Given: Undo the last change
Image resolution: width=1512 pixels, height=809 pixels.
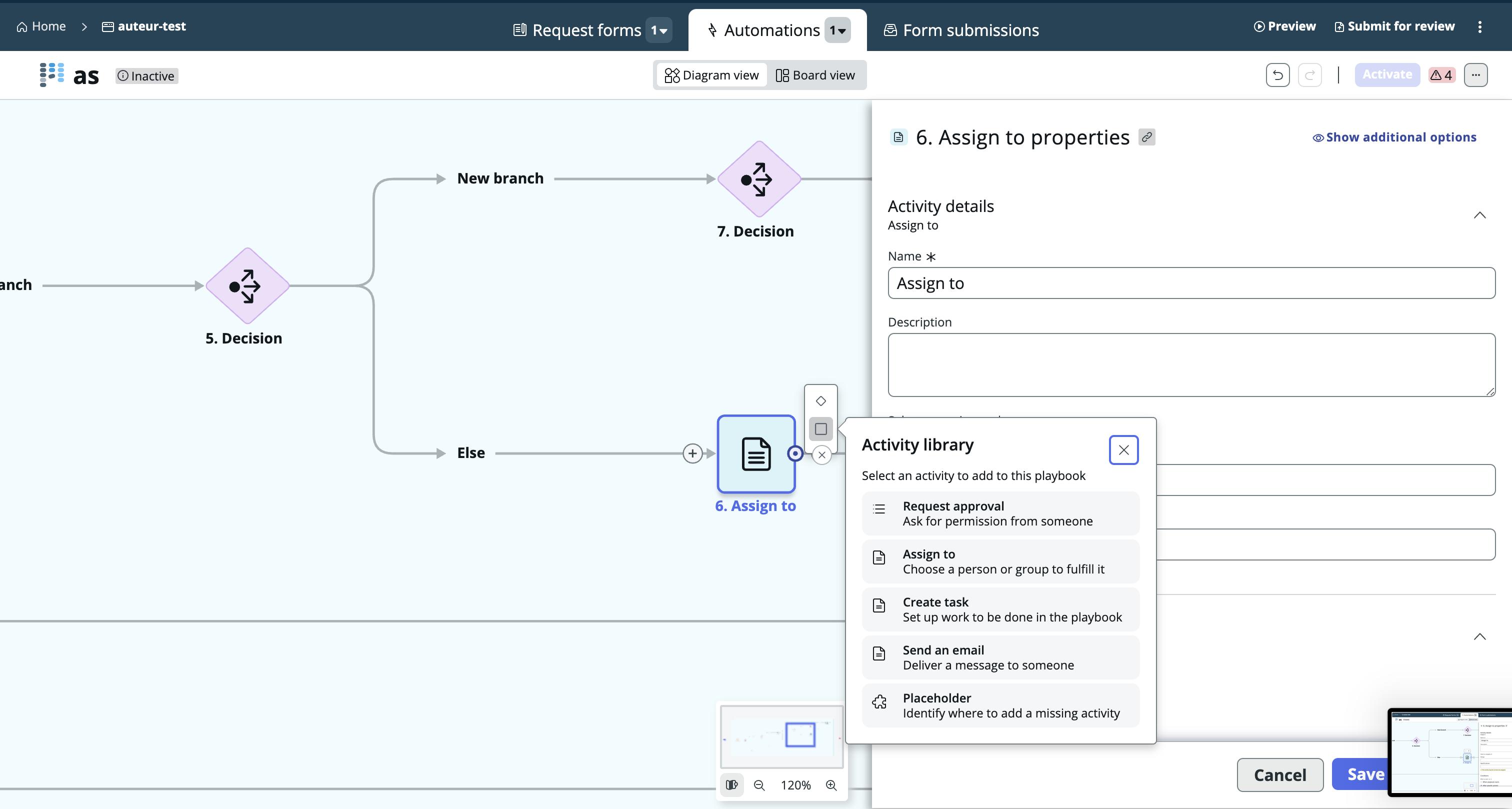Looking at the screenshot, I should click(x=1278, y=75).
